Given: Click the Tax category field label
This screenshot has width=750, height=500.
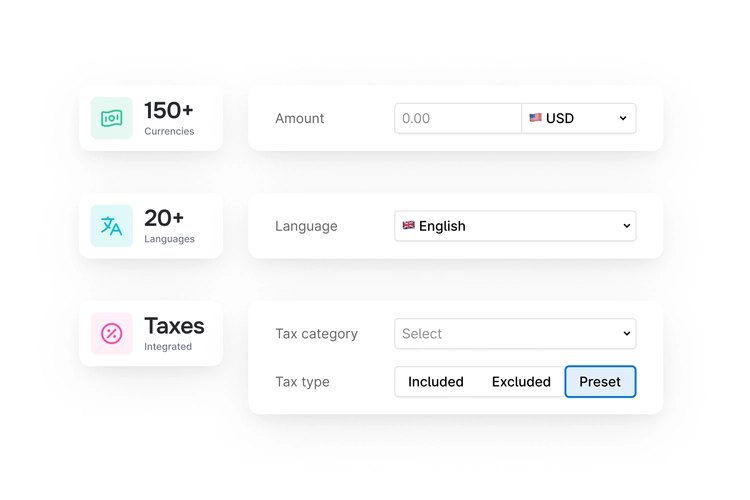Looking at the screenshot, I should click(x=316, y=334).
